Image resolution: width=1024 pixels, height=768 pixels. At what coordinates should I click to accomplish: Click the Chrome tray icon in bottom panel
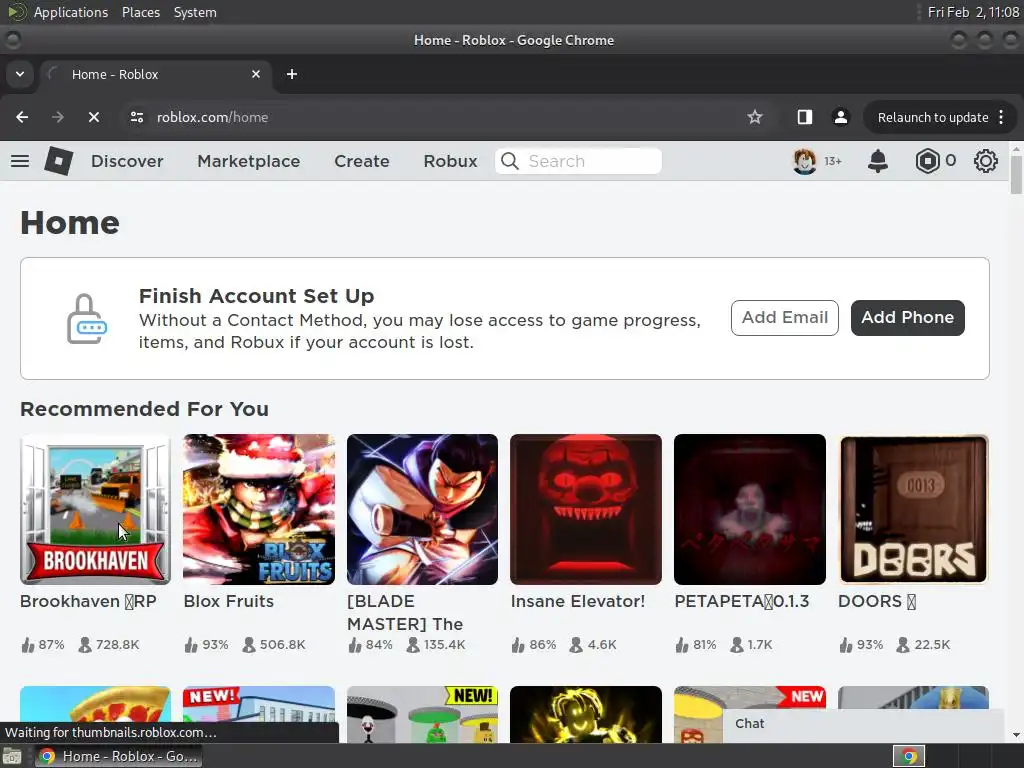tap(908, 756)
